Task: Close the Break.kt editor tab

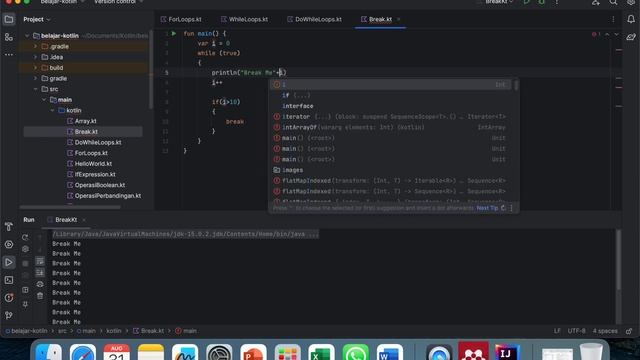Action: click(x=399, y=19)
